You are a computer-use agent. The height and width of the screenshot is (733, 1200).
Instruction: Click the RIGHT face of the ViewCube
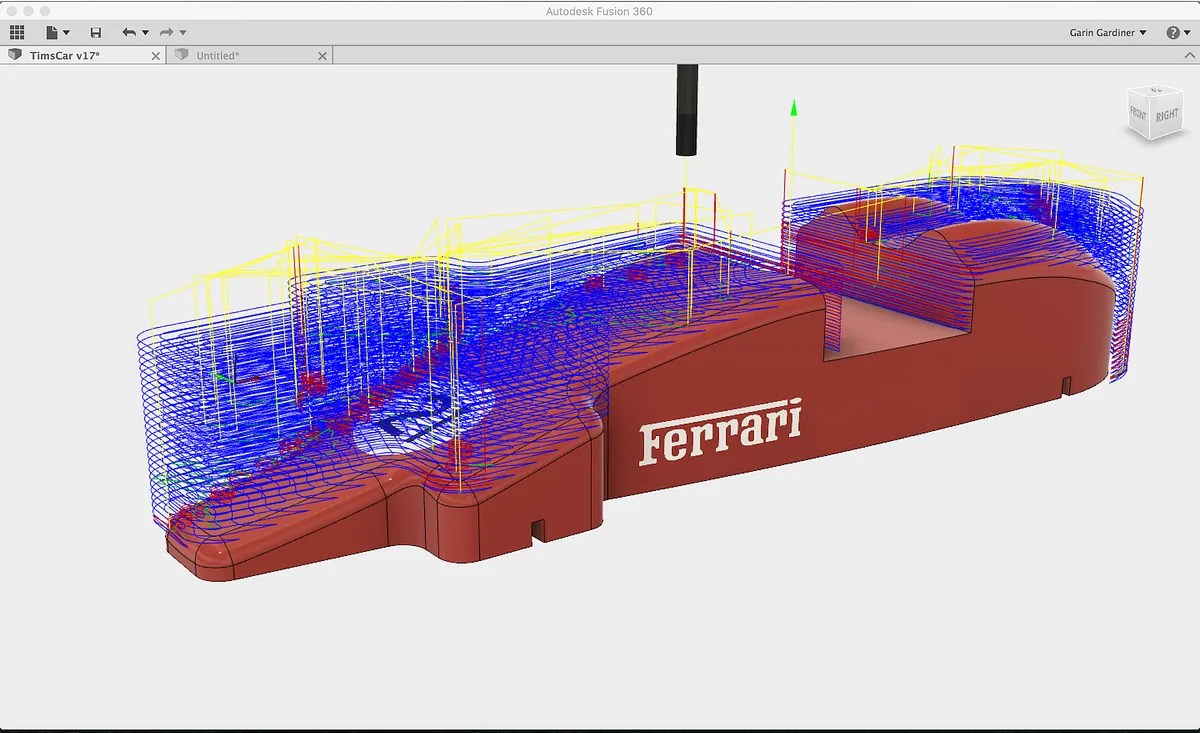coord(1166,116)
